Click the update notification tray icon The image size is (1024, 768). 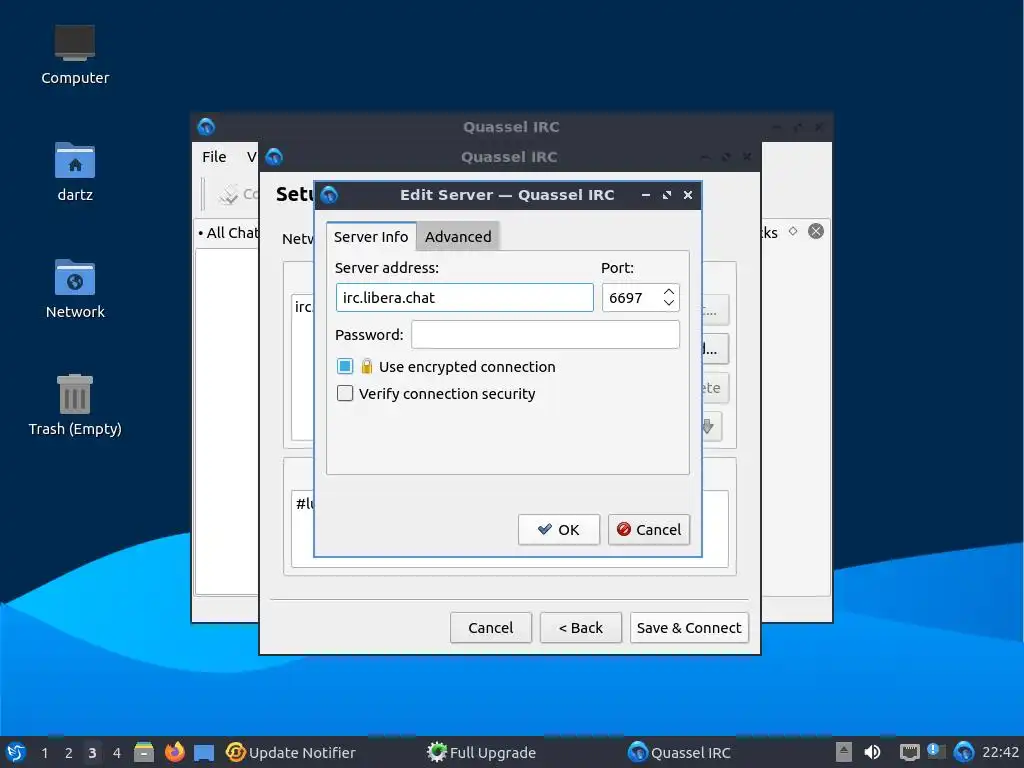click(x=936, y=751)
